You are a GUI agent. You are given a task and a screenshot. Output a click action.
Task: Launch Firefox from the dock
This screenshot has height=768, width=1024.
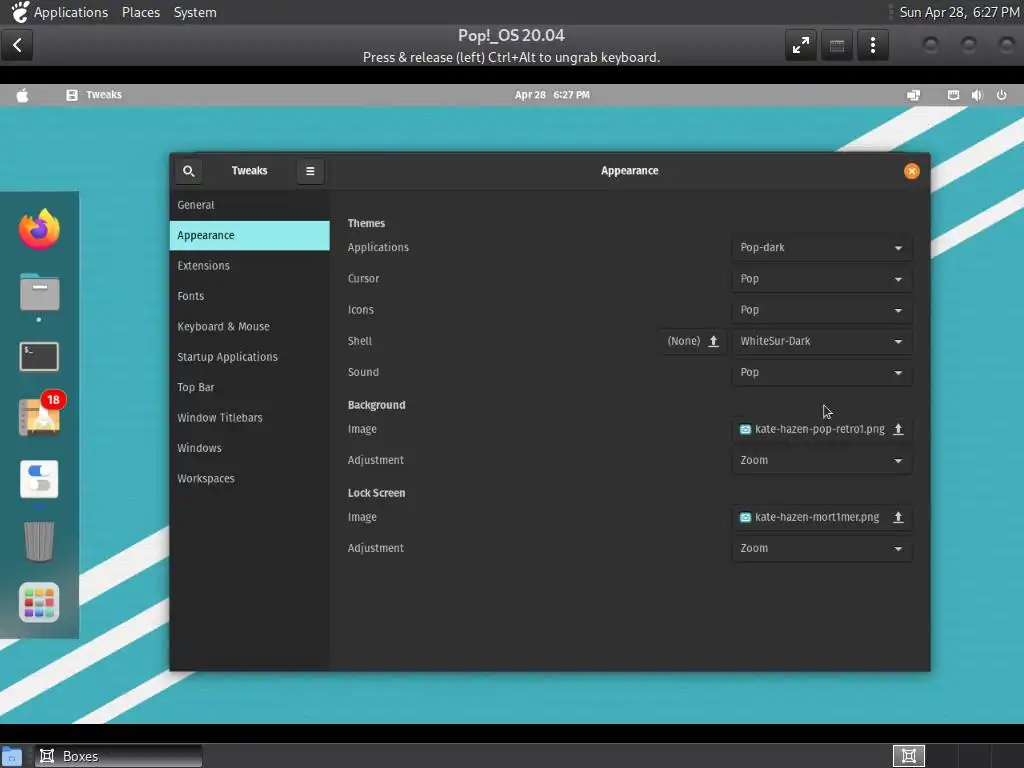(x=39, y=230)
